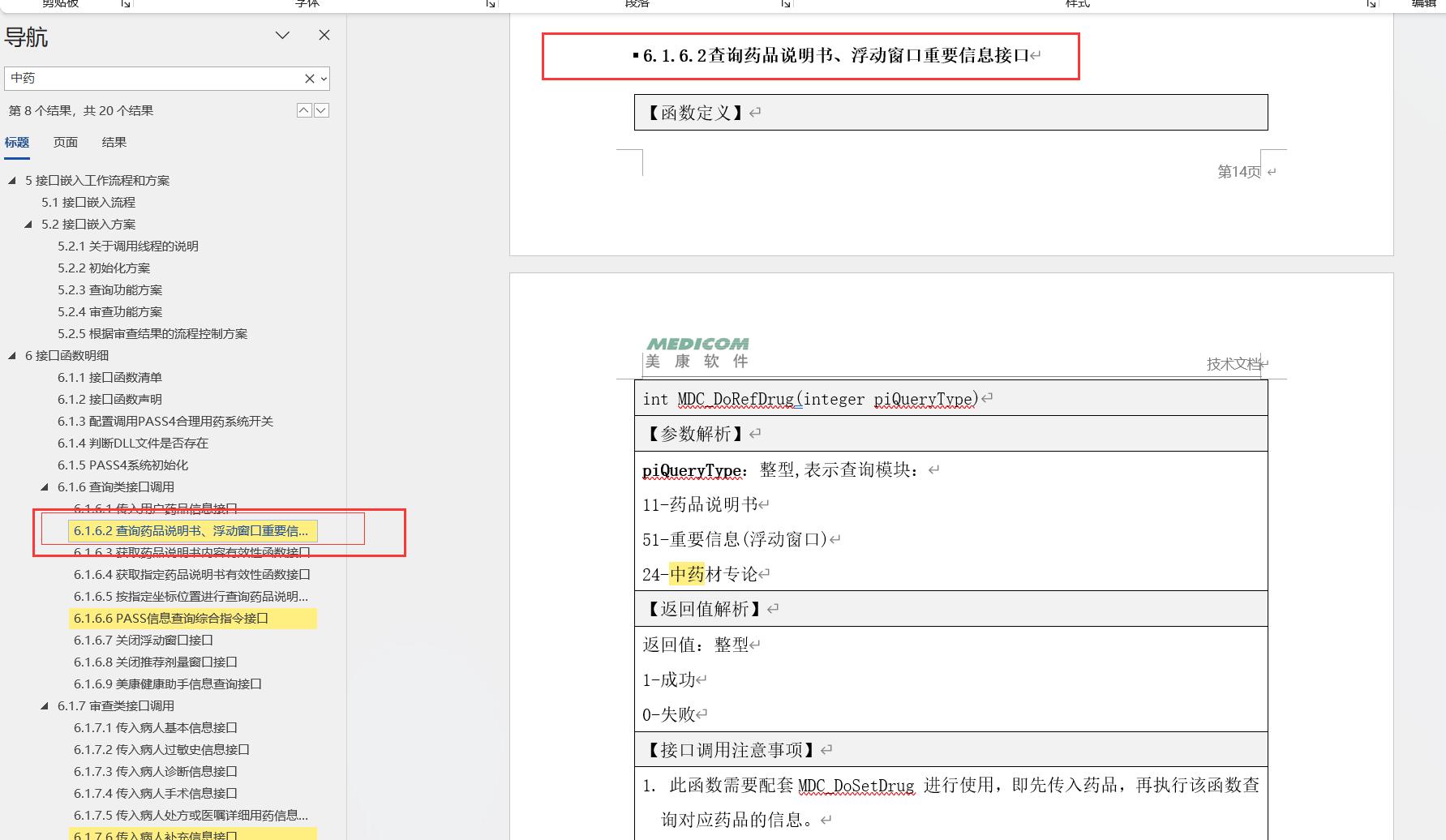Jump to heading 6.1.6.3 获取药品说明书内容有效性函数接口

[192, 553]
